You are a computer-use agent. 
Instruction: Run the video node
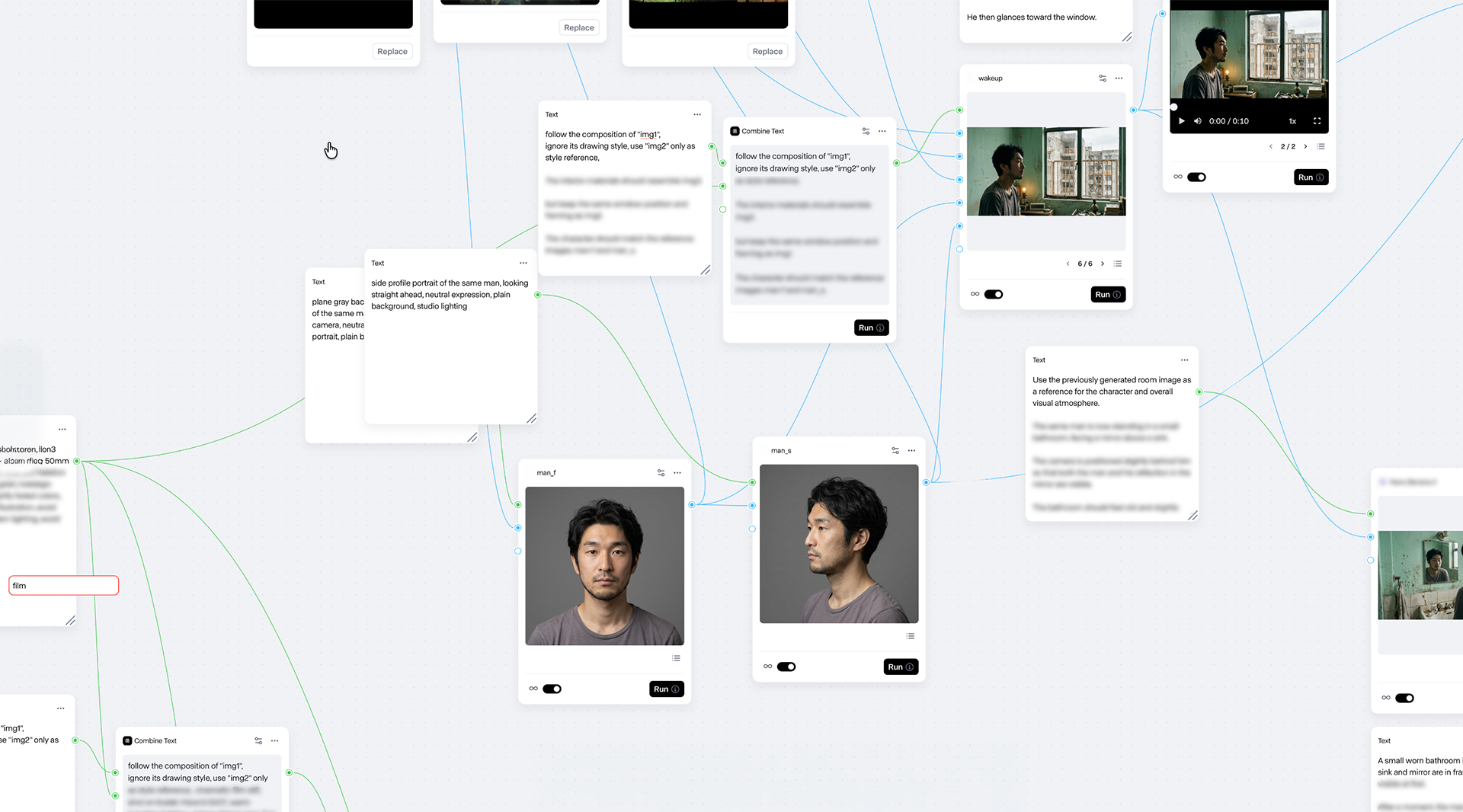[x=1311, y=177]
